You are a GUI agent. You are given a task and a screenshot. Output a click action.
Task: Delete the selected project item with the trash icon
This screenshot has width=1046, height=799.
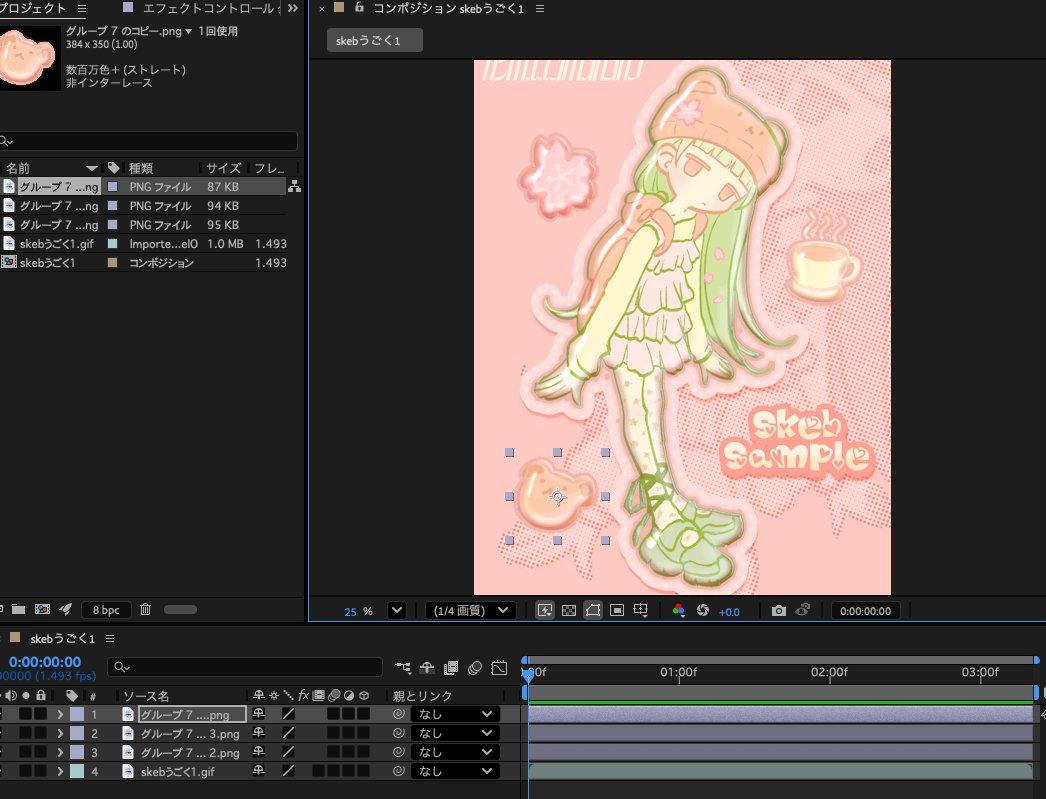[x=145, y=609]
